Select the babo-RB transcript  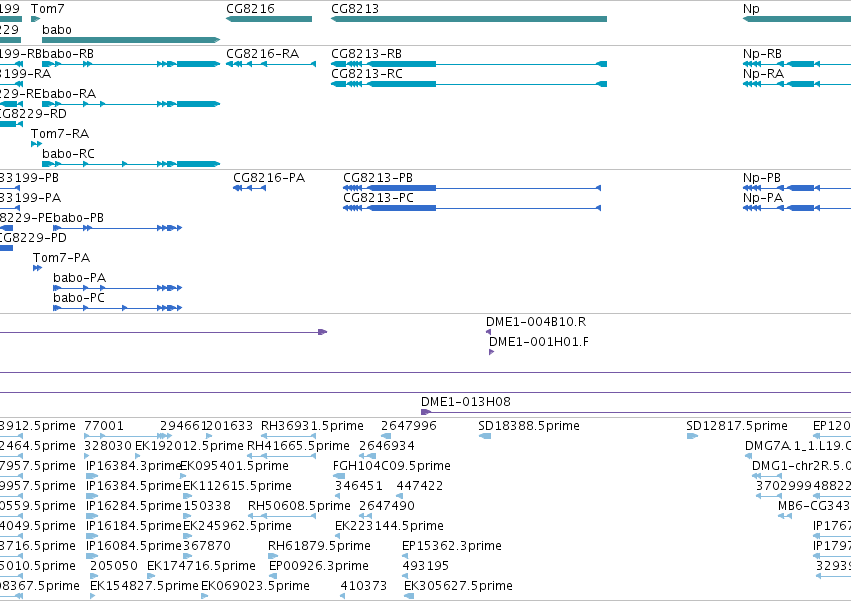[131, 64]
